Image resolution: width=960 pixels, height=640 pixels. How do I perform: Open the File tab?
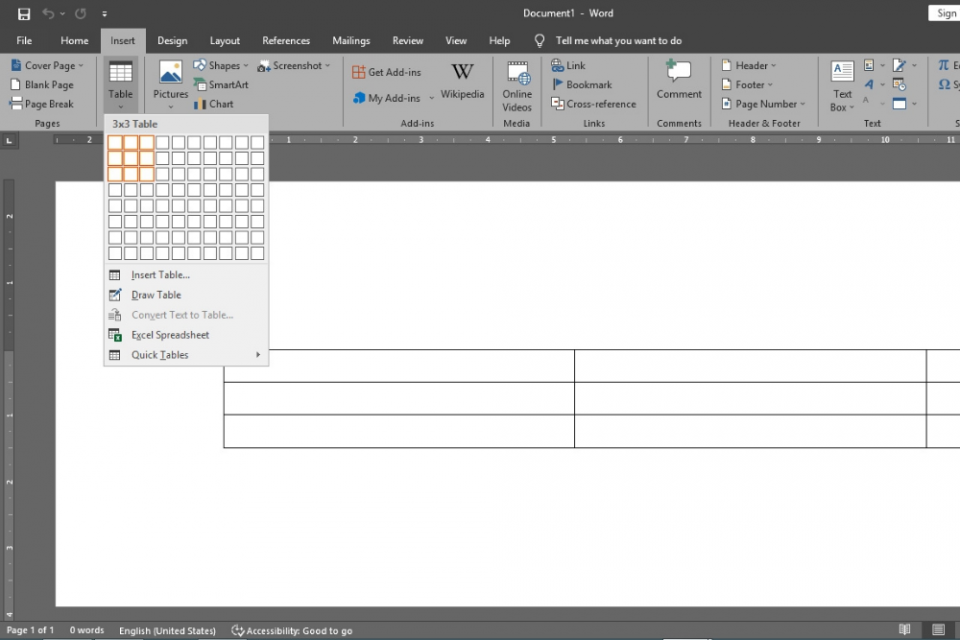click(24, 40)
